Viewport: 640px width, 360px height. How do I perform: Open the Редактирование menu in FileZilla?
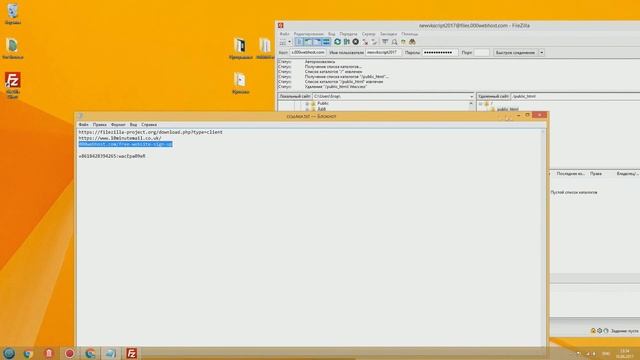pos(309,34)
